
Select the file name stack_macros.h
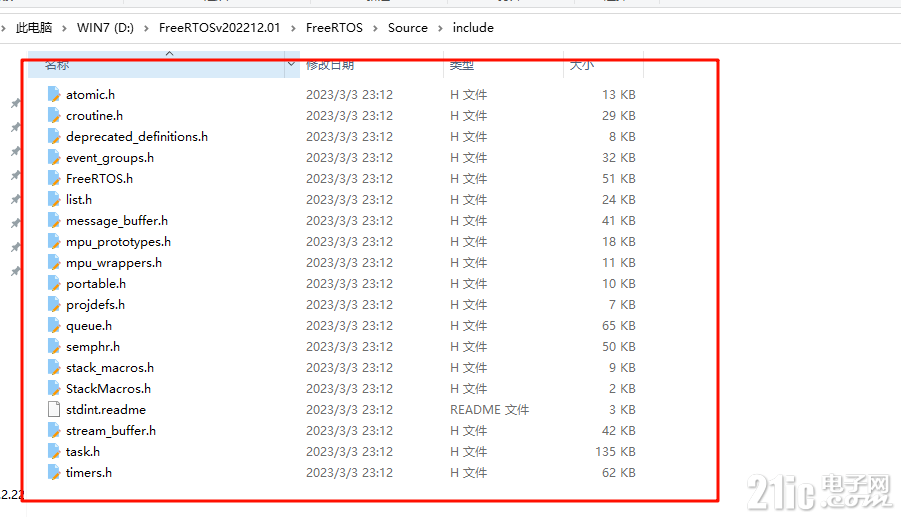coord(110,368)
